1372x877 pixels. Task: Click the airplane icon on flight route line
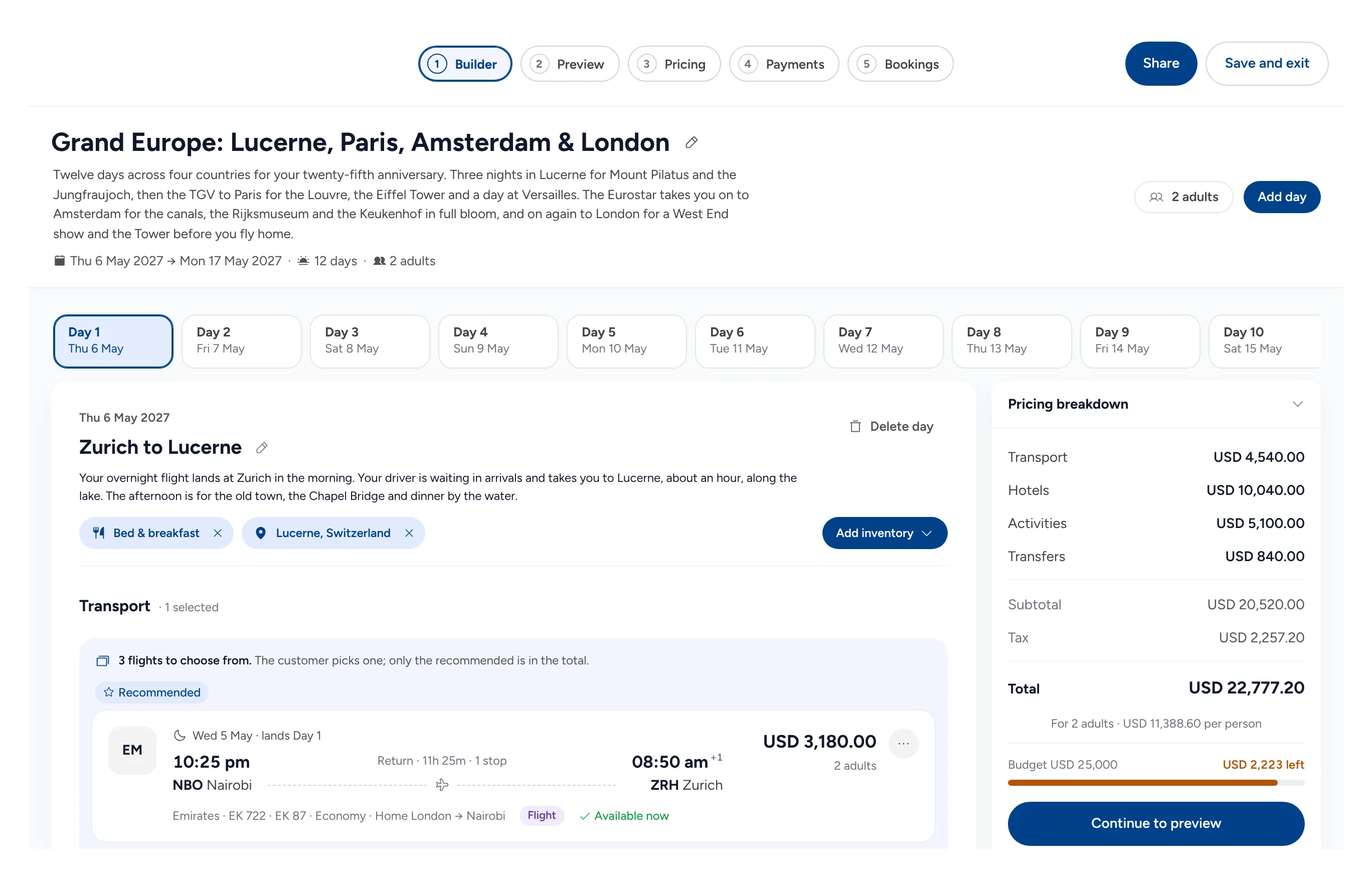tap(442, 785)
